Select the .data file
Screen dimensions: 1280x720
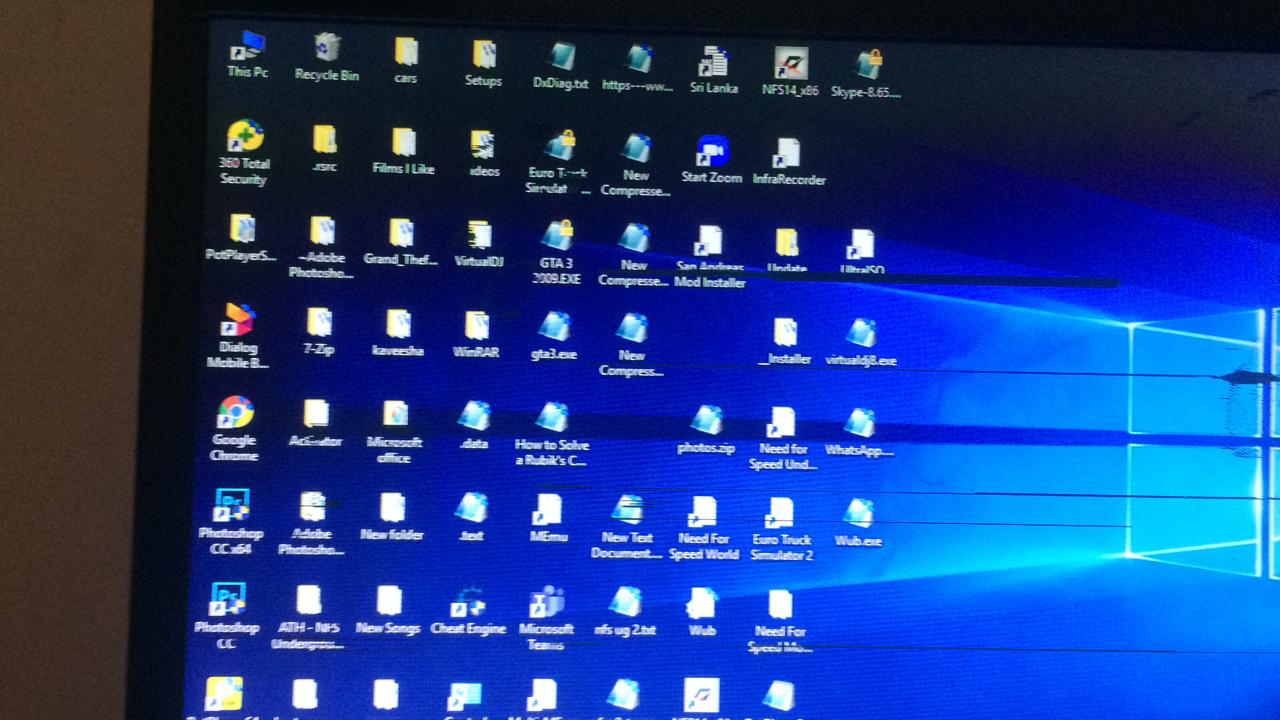click(x=473, y=426)
